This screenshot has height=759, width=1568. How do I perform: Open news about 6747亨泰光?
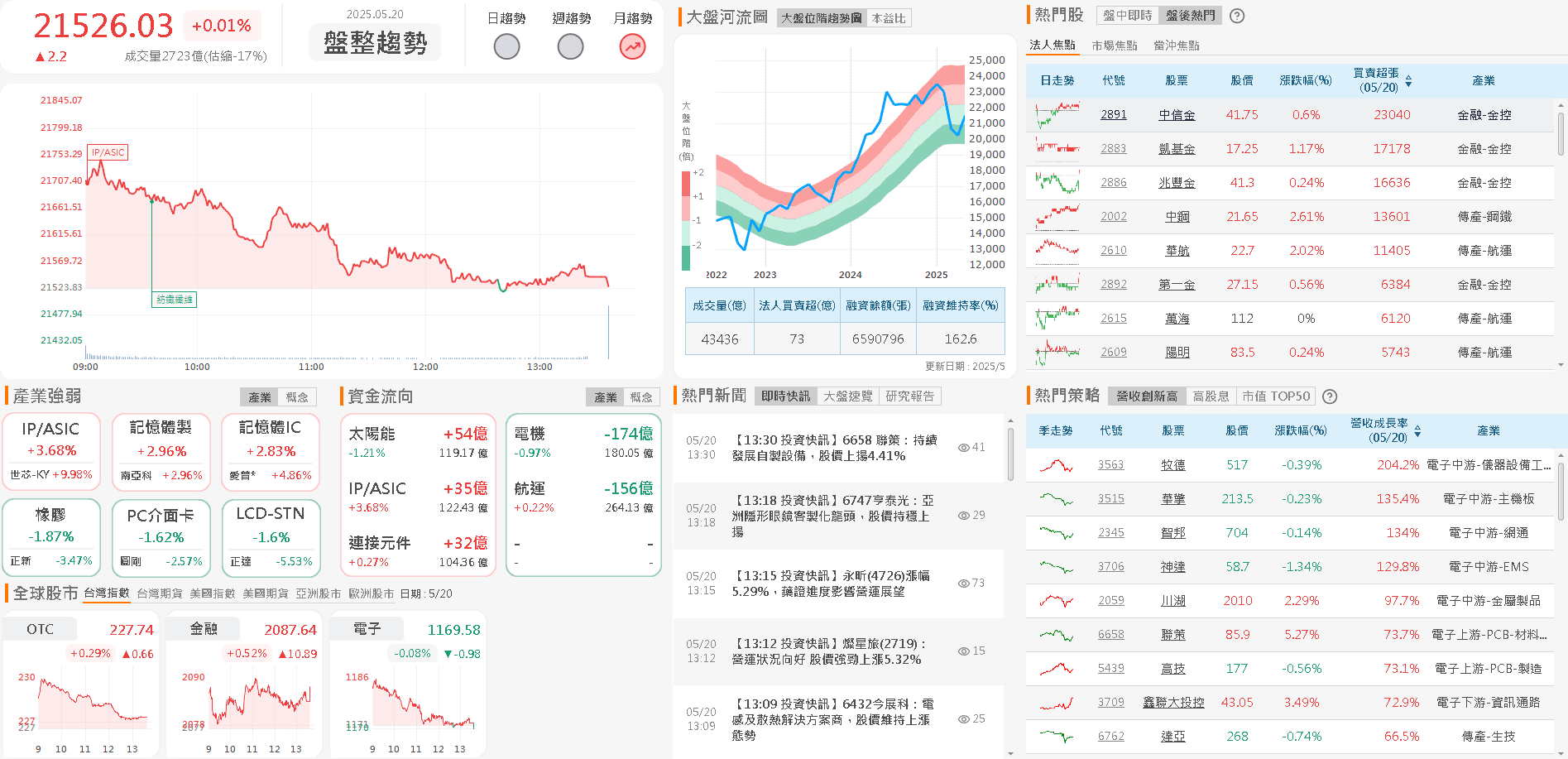(832, 516)
